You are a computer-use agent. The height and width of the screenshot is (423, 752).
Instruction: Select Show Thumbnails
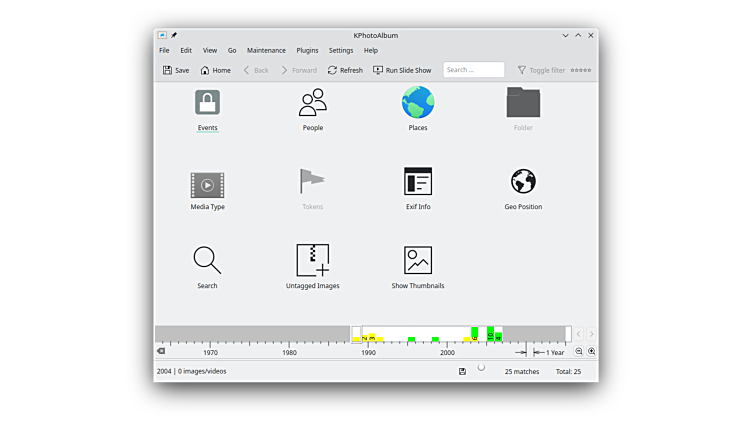(x=418, y=261)
